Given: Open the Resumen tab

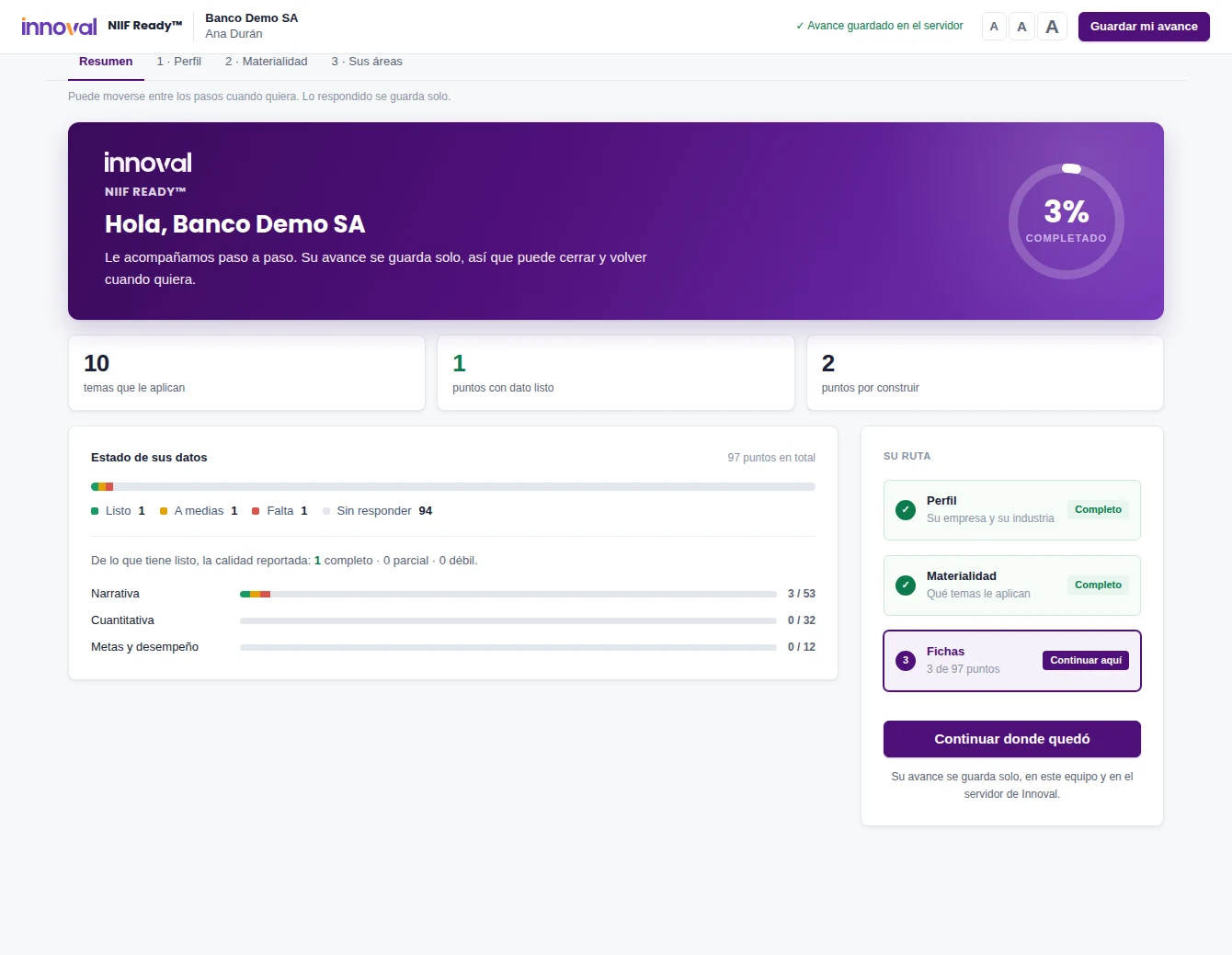Looking at the screenshot, I should [x=106, y=62].
